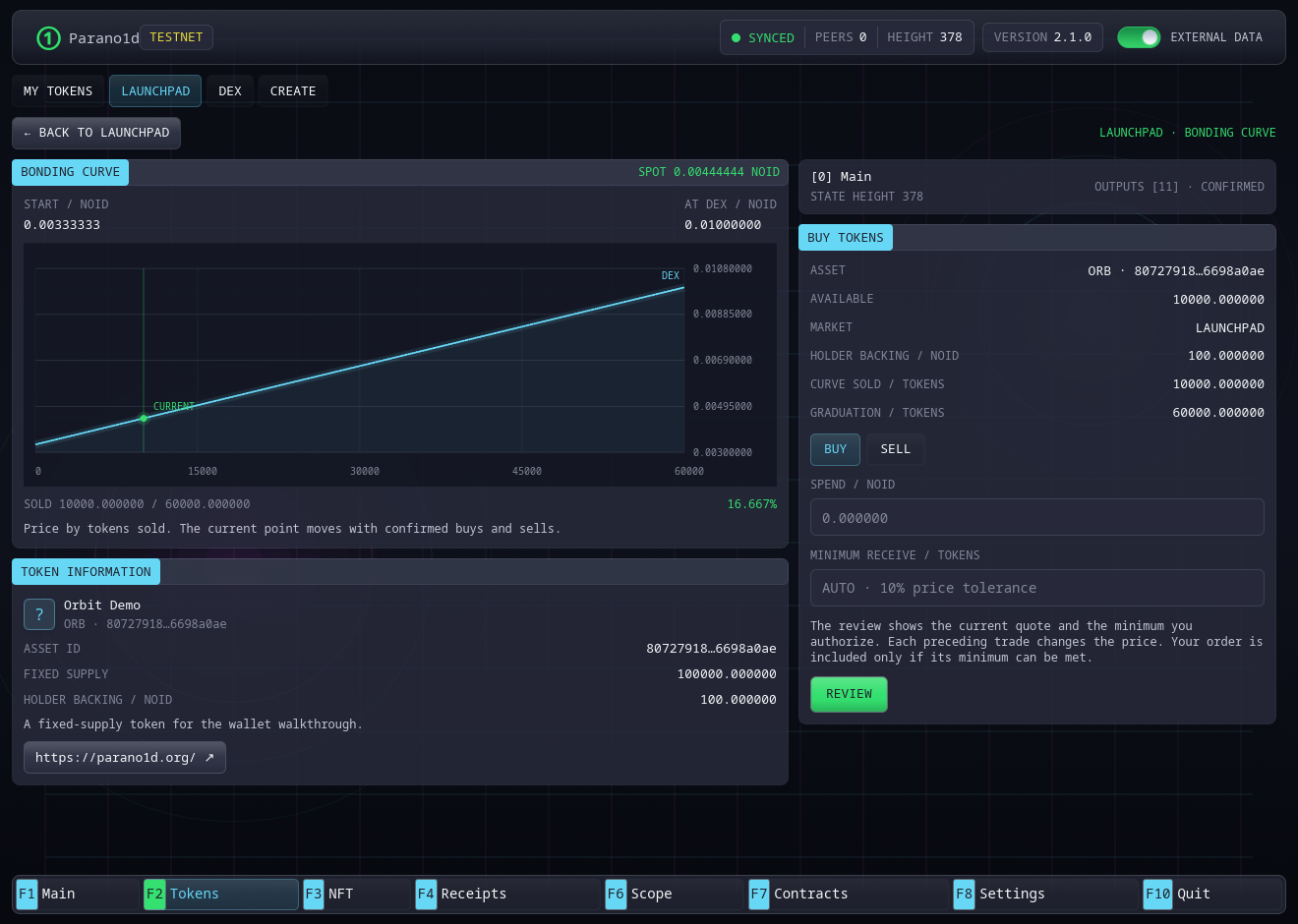This screenshot has height=924, width=1298.
Task: Click the OUTPUTS [11] · CONFIRMED text
Action: coord(1179,187)
